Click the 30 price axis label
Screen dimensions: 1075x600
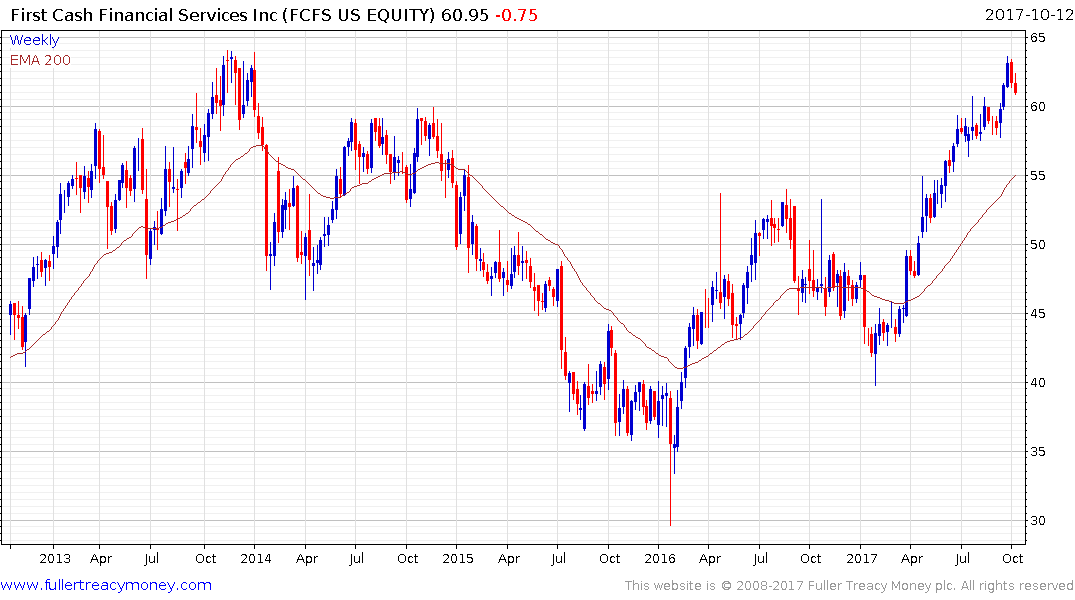(x=1038, y=520)
